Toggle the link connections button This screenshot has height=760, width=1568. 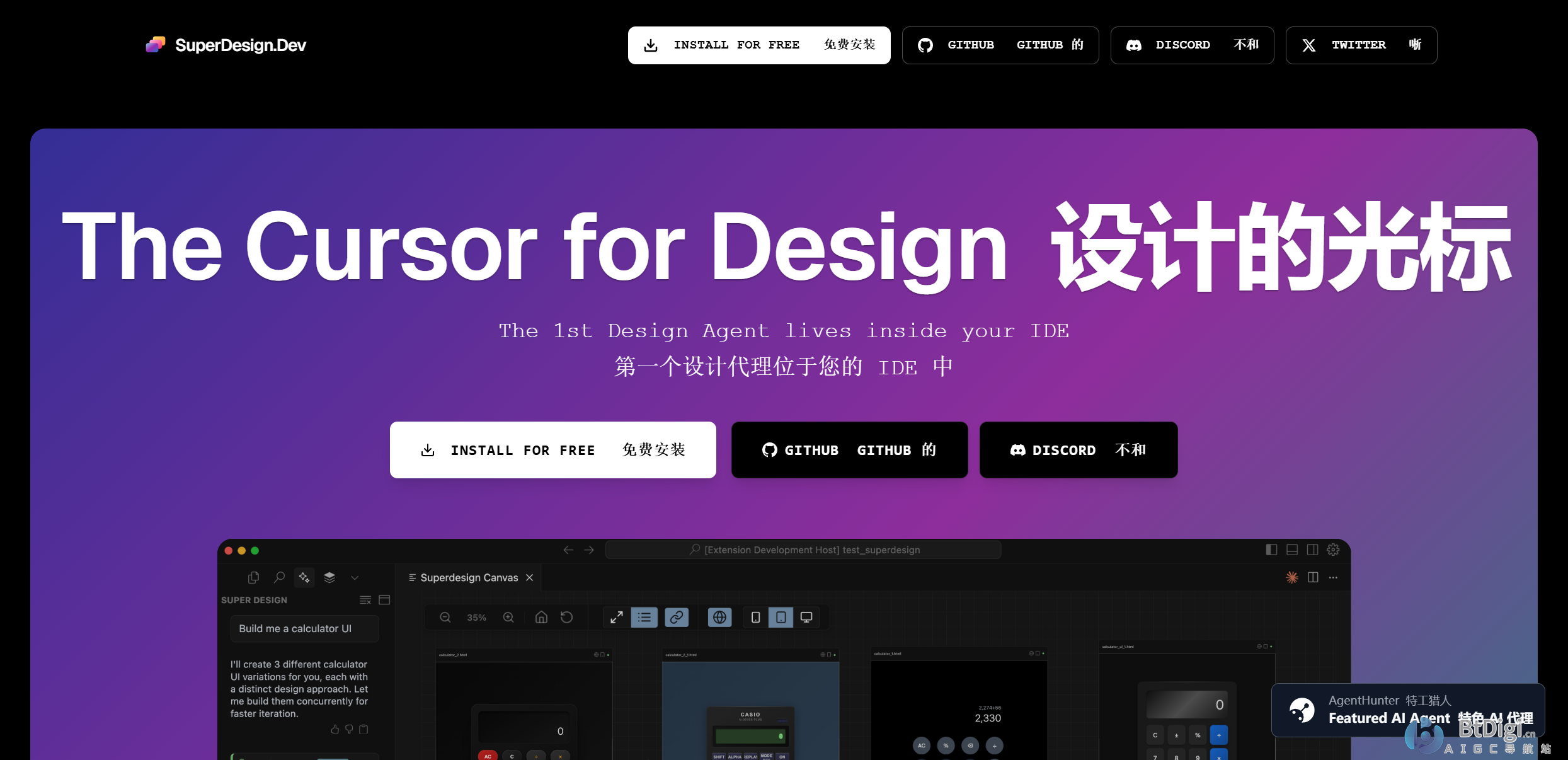676,618
